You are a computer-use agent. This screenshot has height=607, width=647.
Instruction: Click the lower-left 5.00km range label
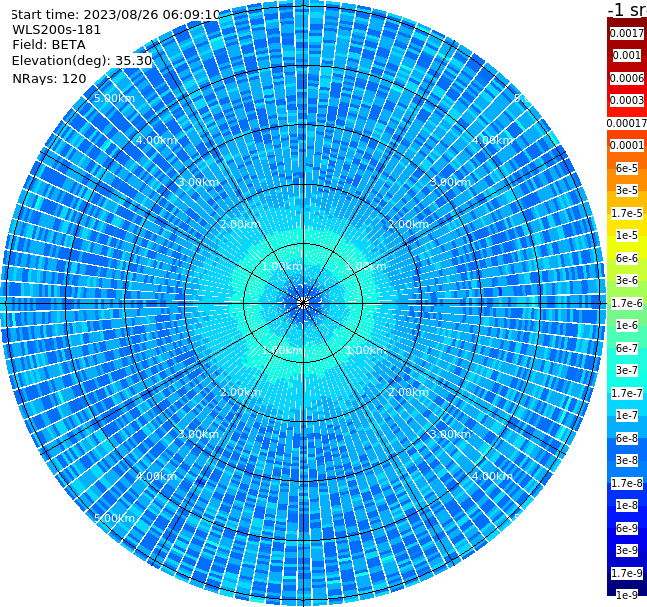tap(114, 518)
